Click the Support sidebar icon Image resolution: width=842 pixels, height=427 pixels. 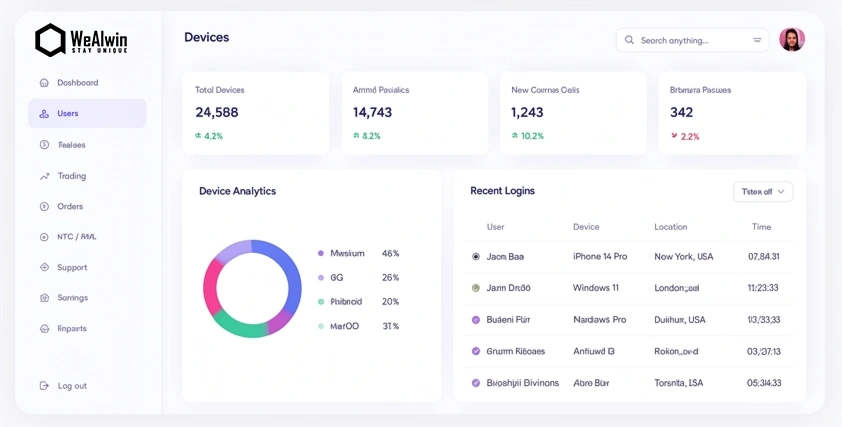click(44, 267)
